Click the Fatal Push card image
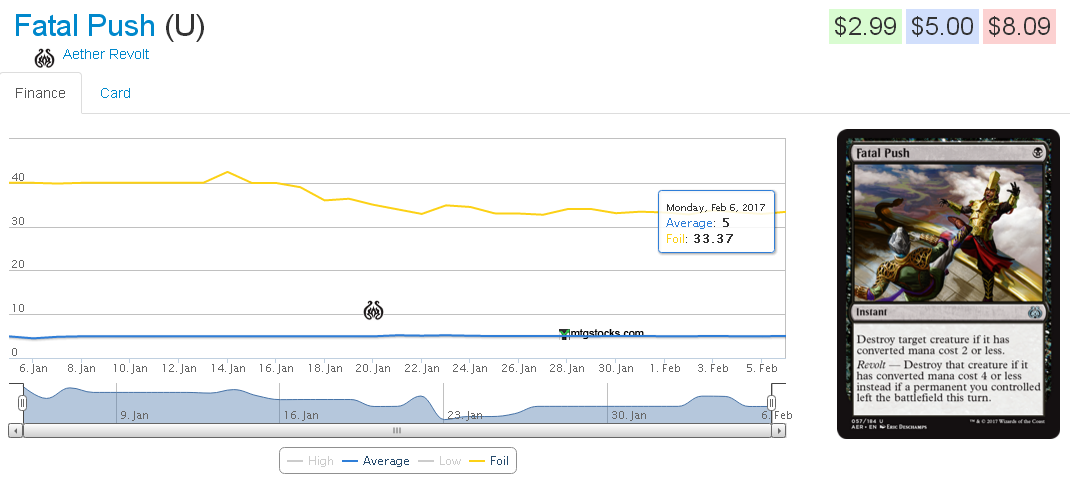The height and width of the screenshot is (487, 1070). coord(949,284)
